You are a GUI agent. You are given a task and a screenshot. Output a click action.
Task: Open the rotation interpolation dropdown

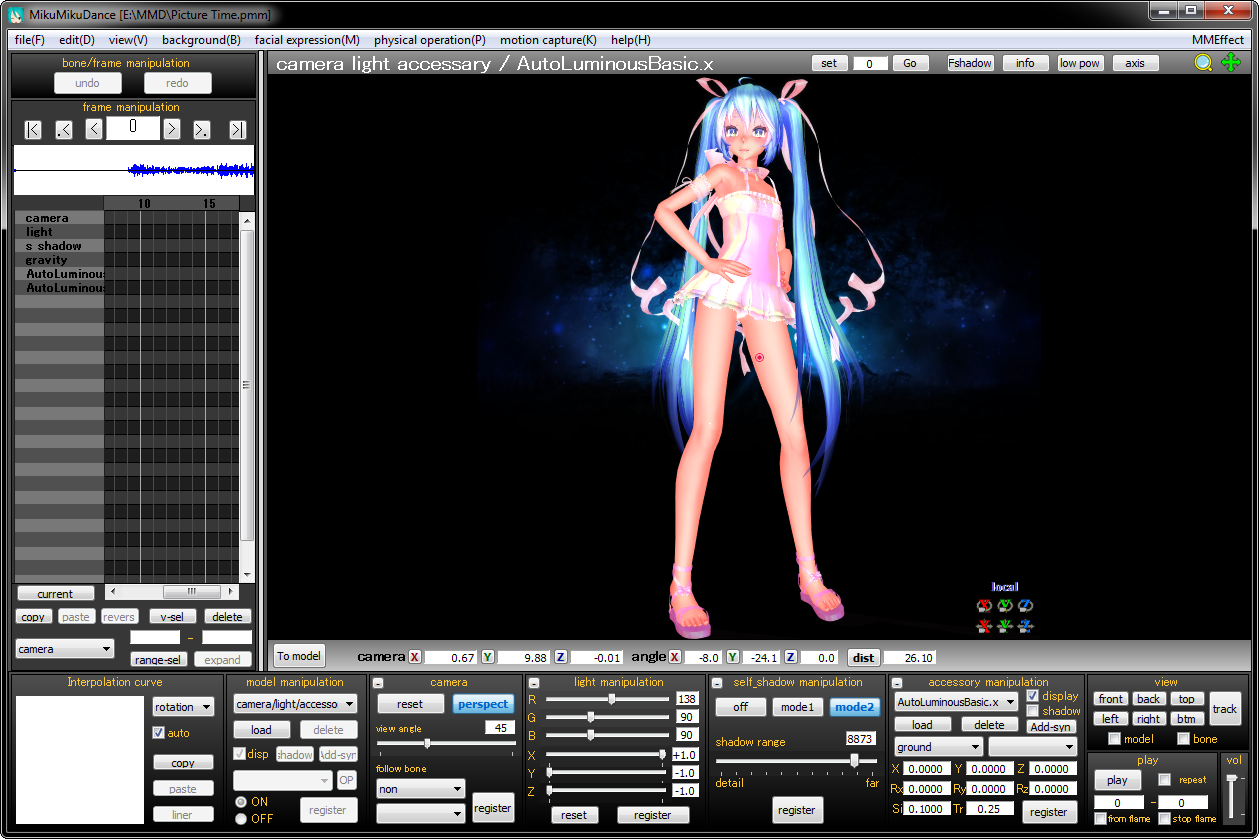click(x=183, y=707)
